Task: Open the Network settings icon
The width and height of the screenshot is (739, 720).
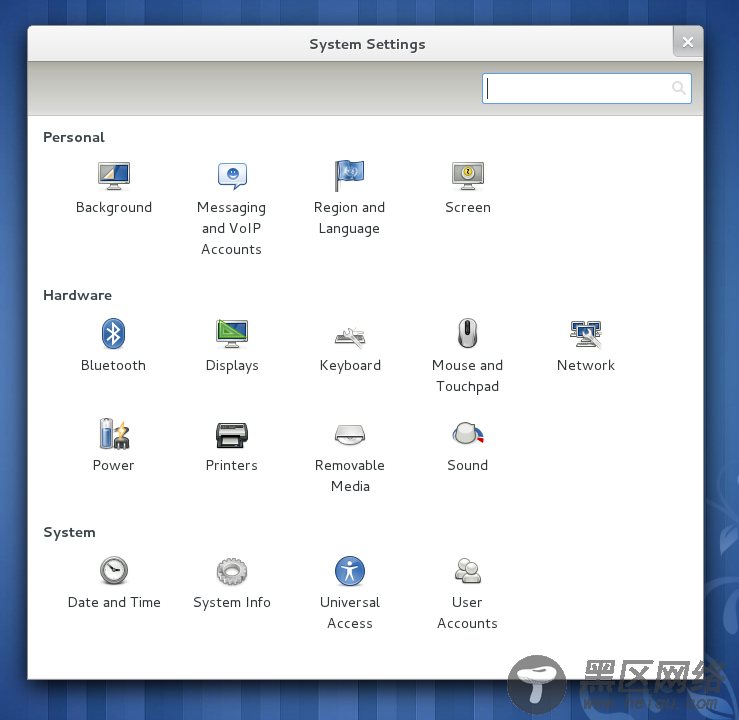Action: 586,335
